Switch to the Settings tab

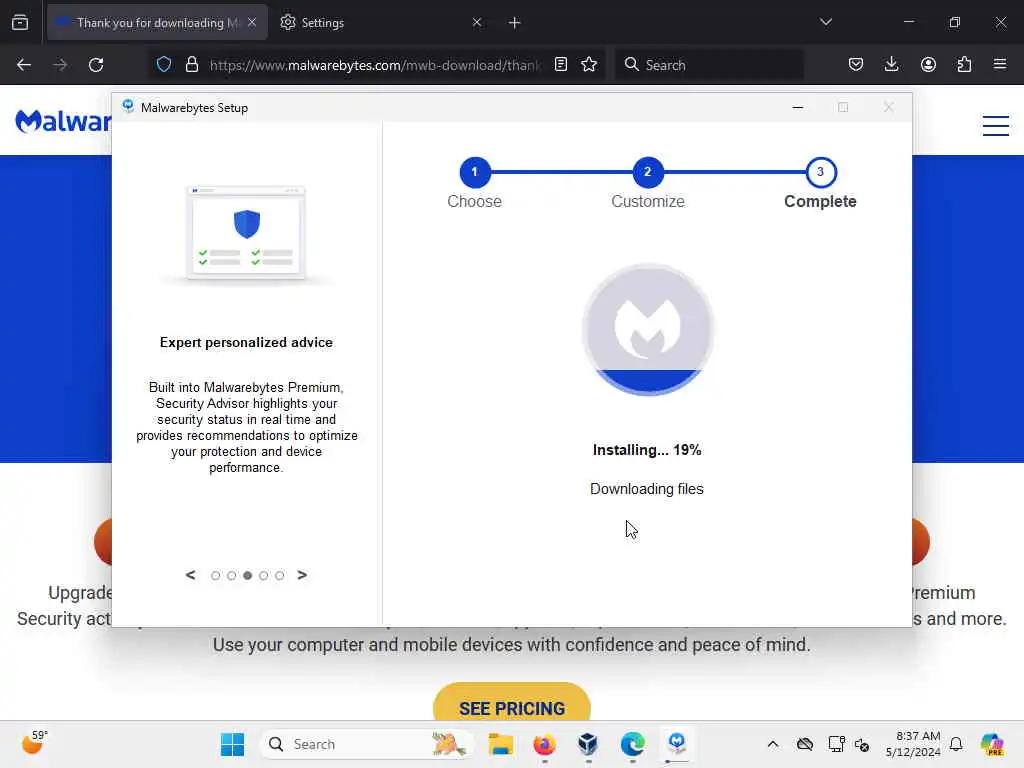click(x=381, y=23)
